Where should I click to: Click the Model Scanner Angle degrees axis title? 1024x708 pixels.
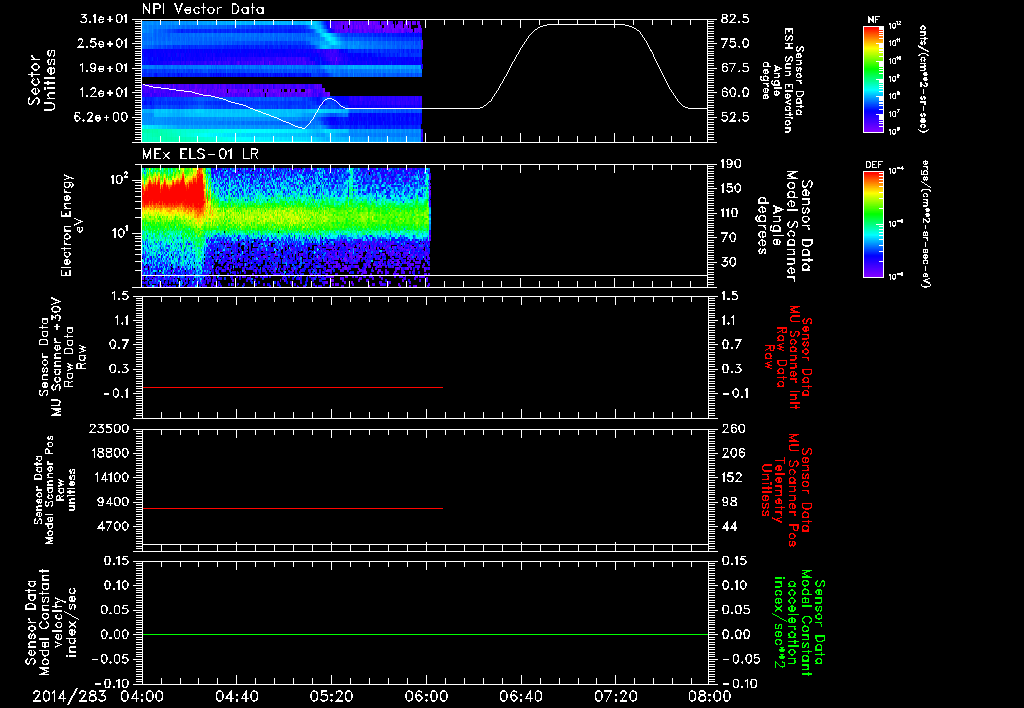[784, 225]
